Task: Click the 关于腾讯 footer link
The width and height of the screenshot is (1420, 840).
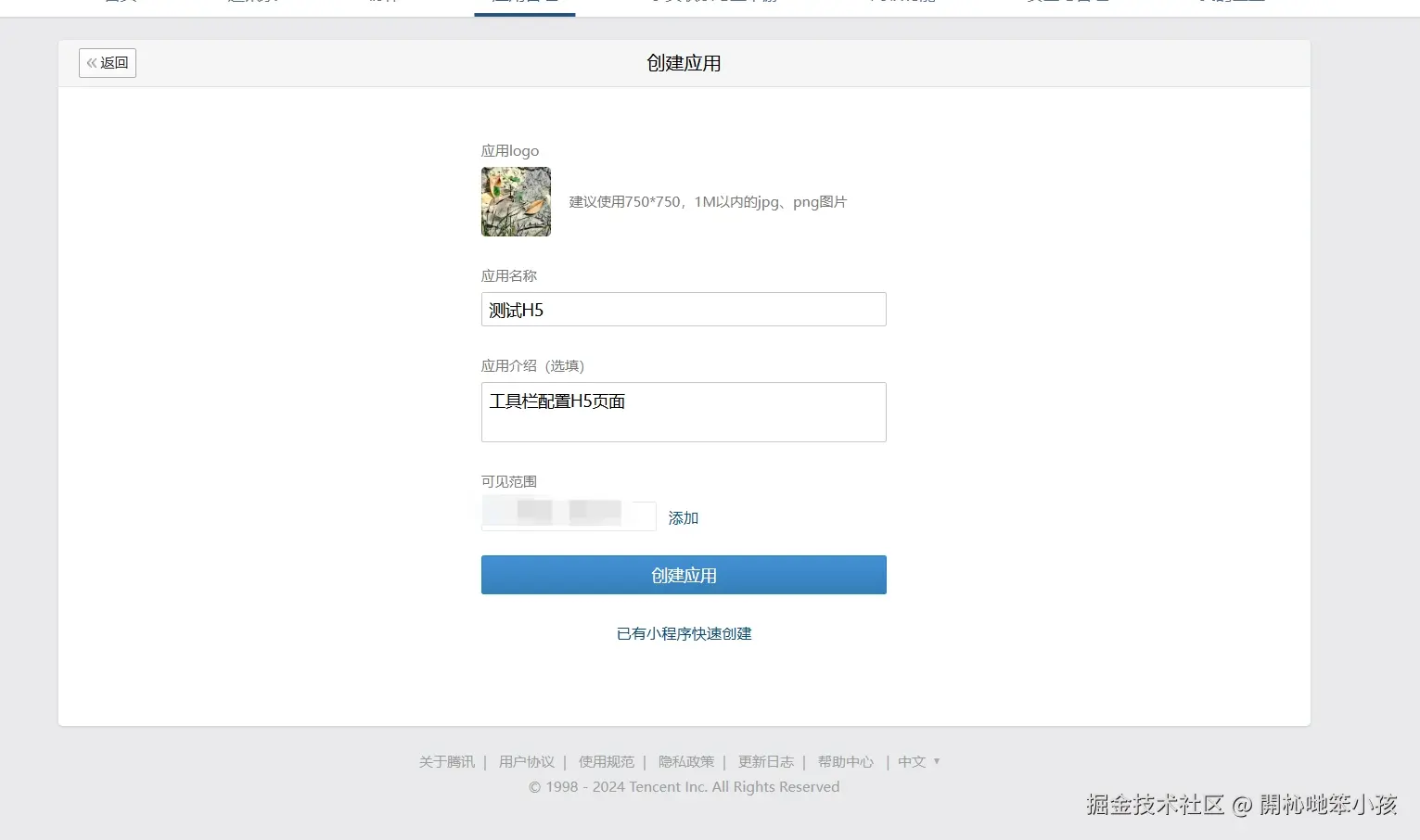Action: (446, 761)
